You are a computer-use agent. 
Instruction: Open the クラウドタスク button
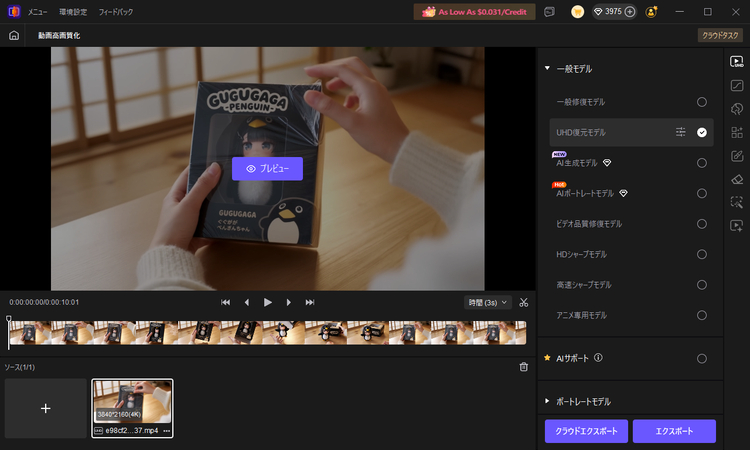tap(720, 35)
